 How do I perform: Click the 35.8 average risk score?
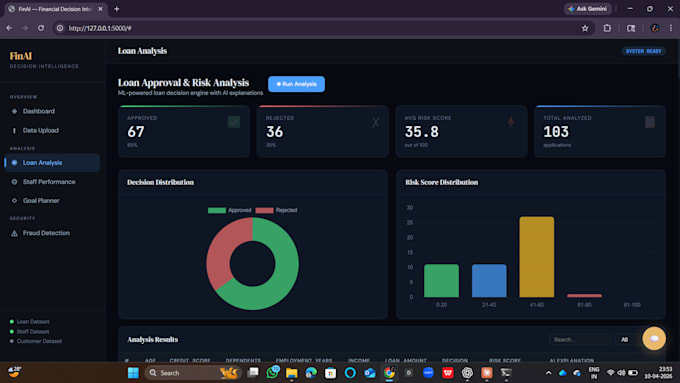coord(422,132)
